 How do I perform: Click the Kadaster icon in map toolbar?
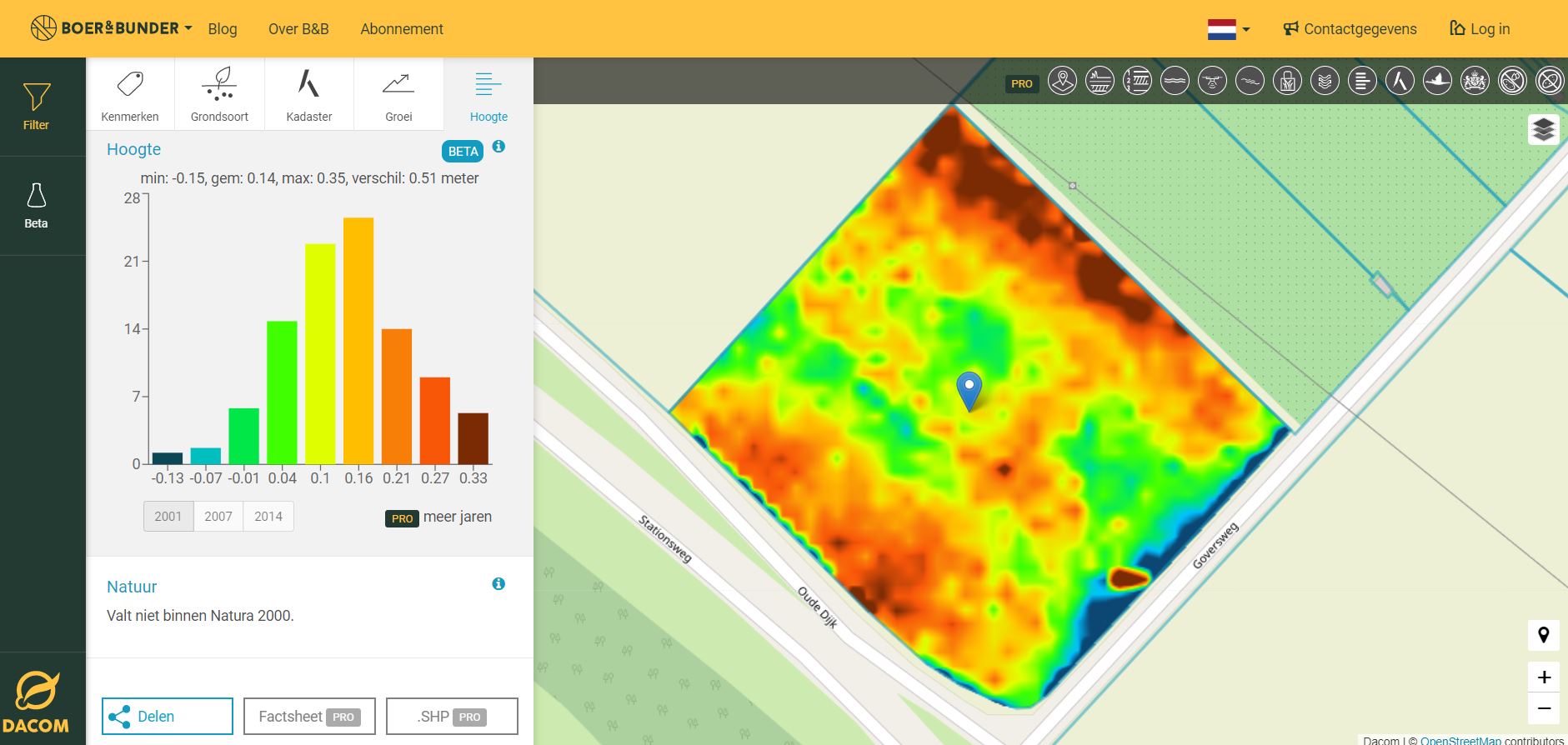tap(1400, 81)
